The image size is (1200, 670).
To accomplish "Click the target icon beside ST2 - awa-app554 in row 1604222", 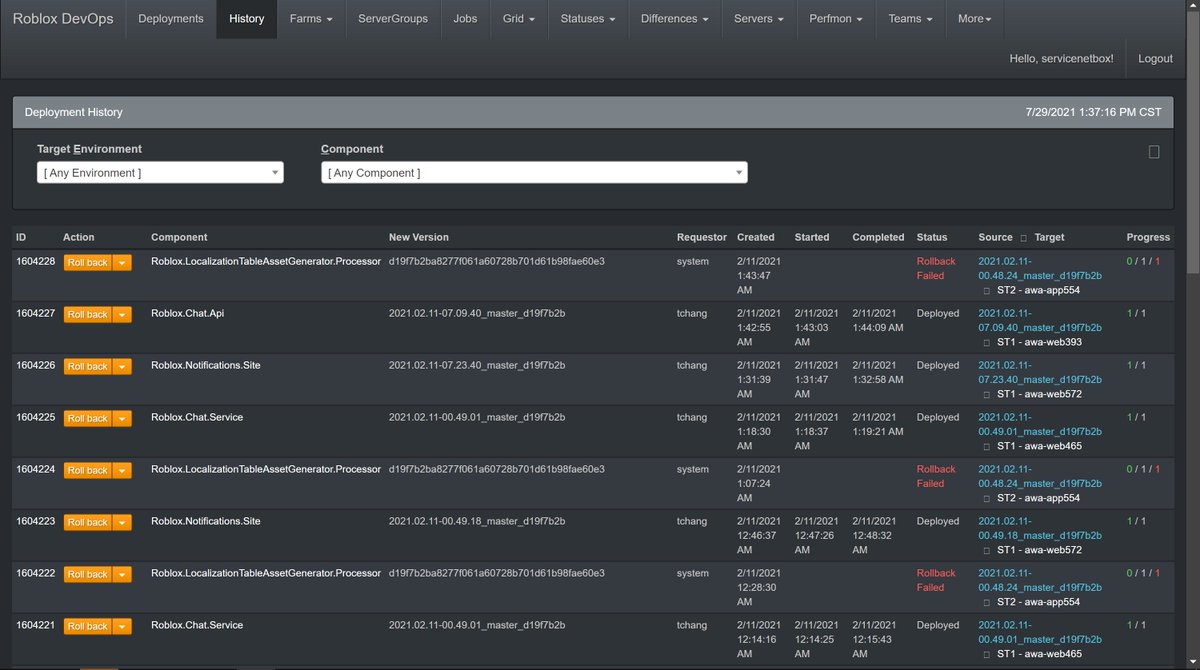I will pos(987,602).
